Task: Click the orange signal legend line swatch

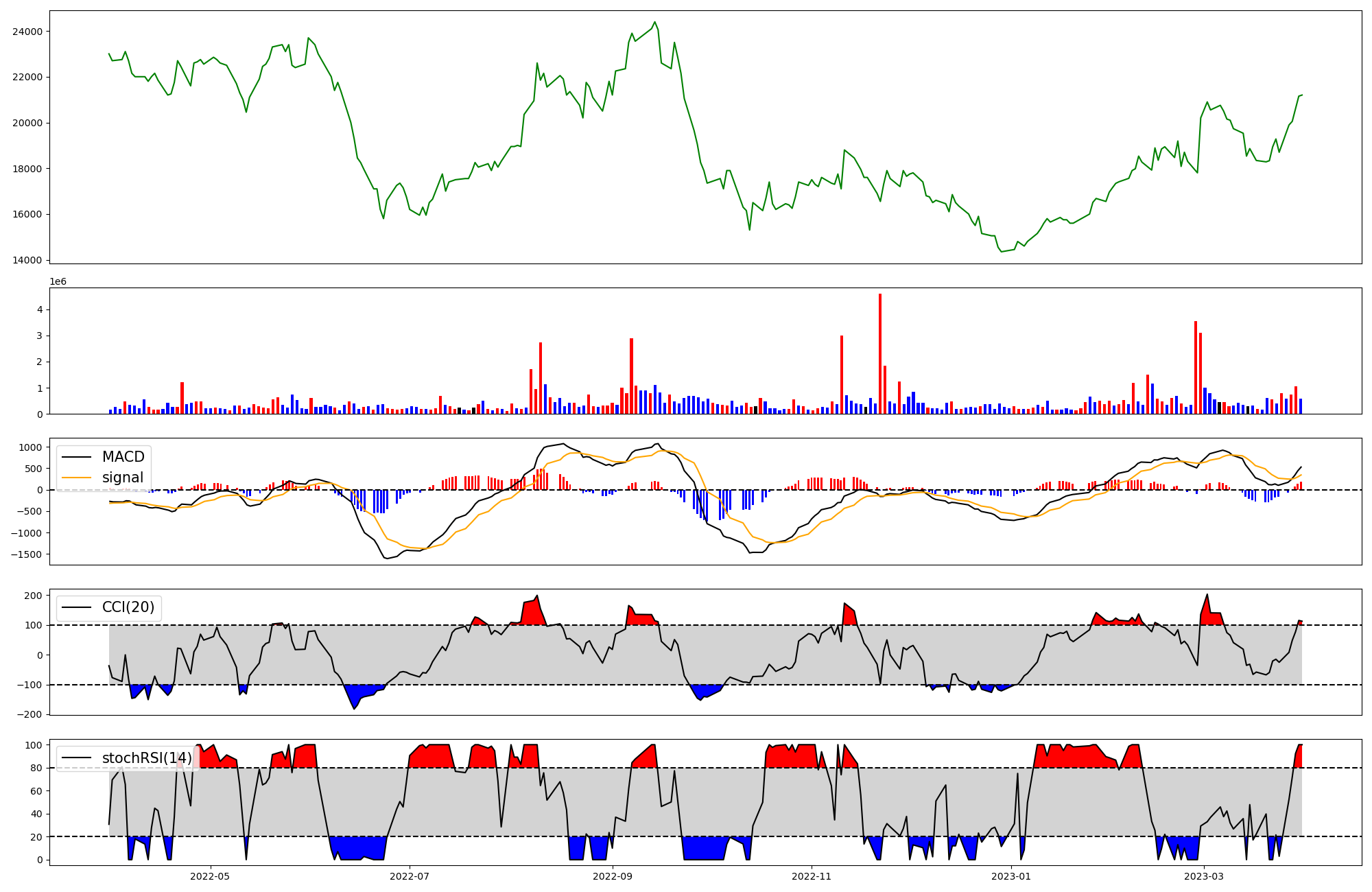Action: coord(78,478)
